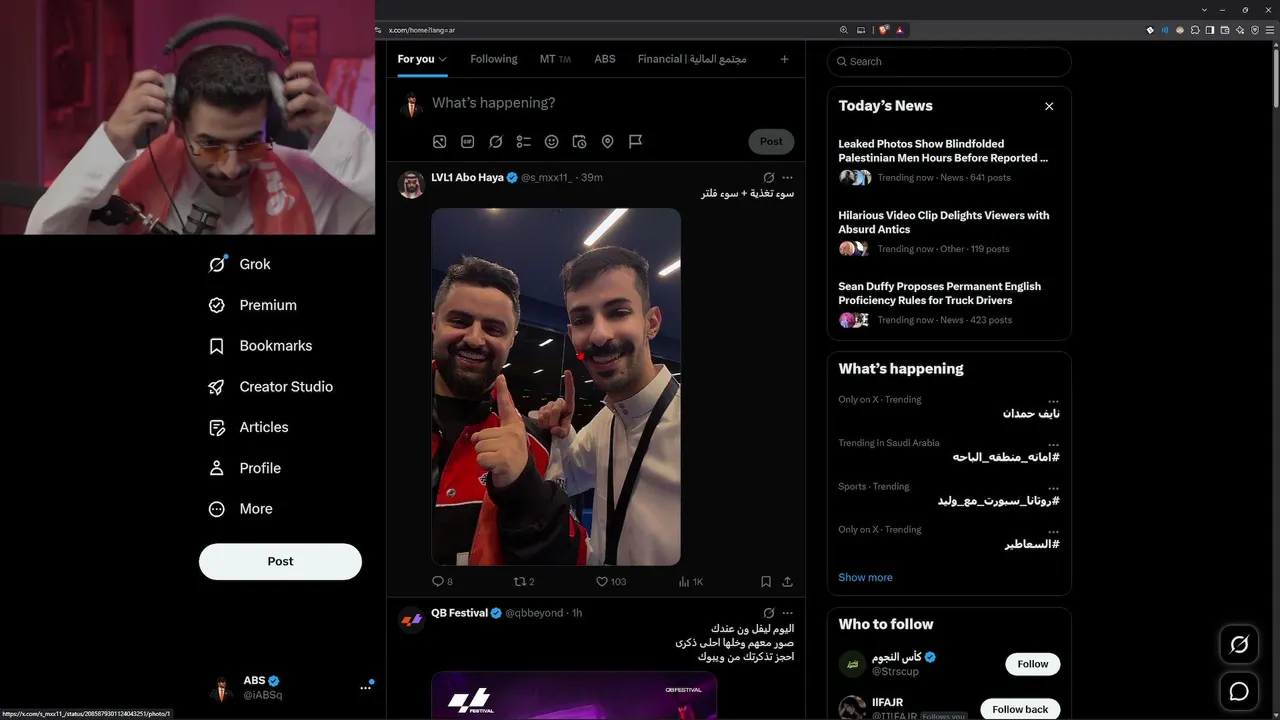The image size is (1280, 720).
Task: Click the large sidebar Post button
Action: (280, 562)
